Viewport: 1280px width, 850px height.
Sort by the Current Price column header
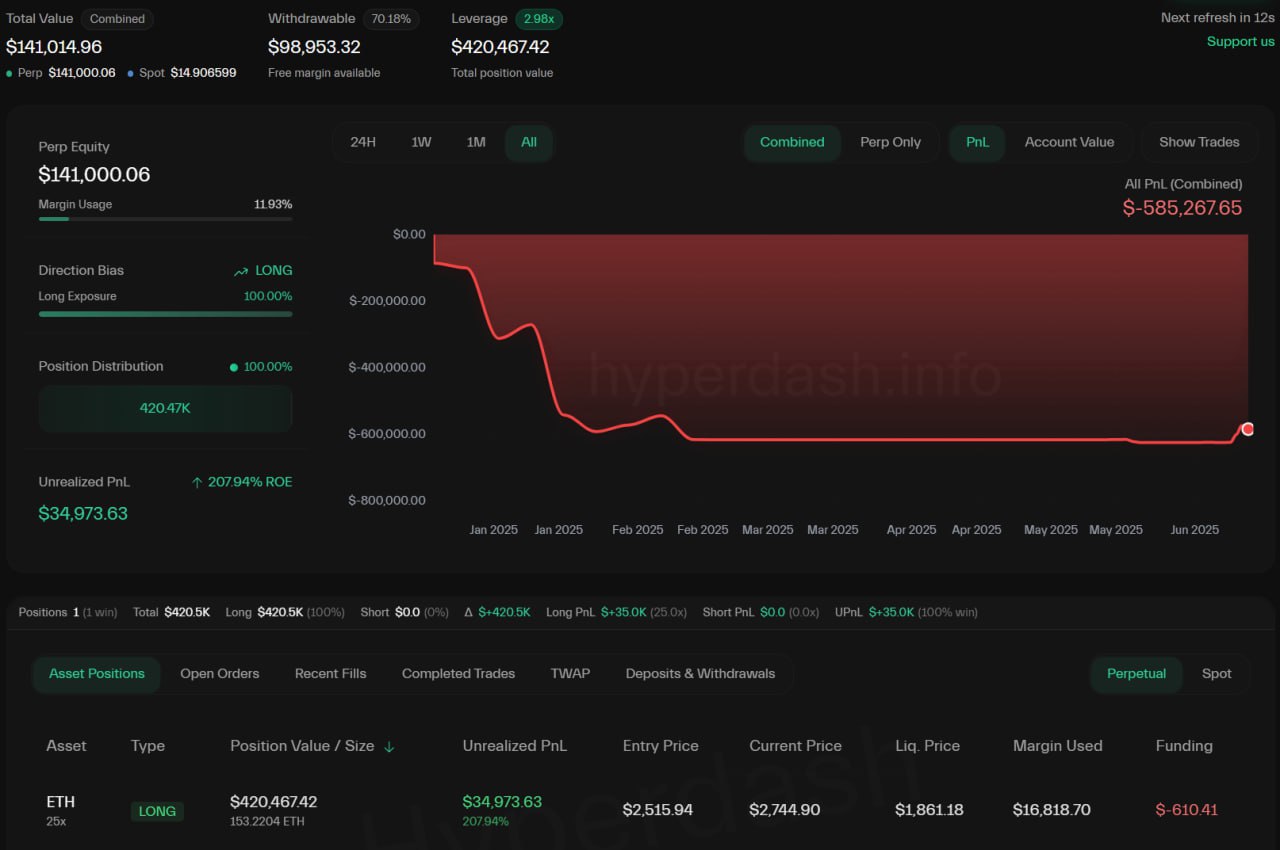click(795, 746)
